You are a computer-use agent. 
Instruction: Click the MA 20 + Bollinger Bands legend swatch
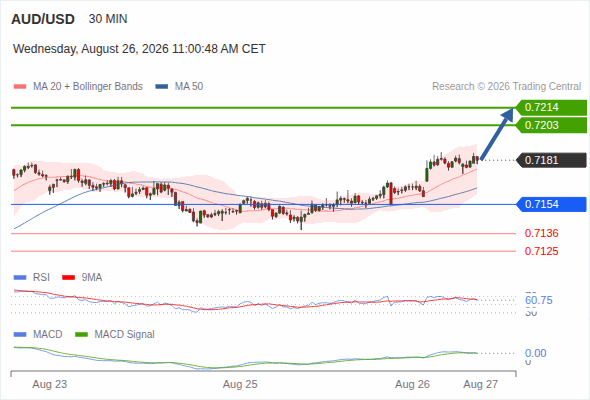(20, 87)
